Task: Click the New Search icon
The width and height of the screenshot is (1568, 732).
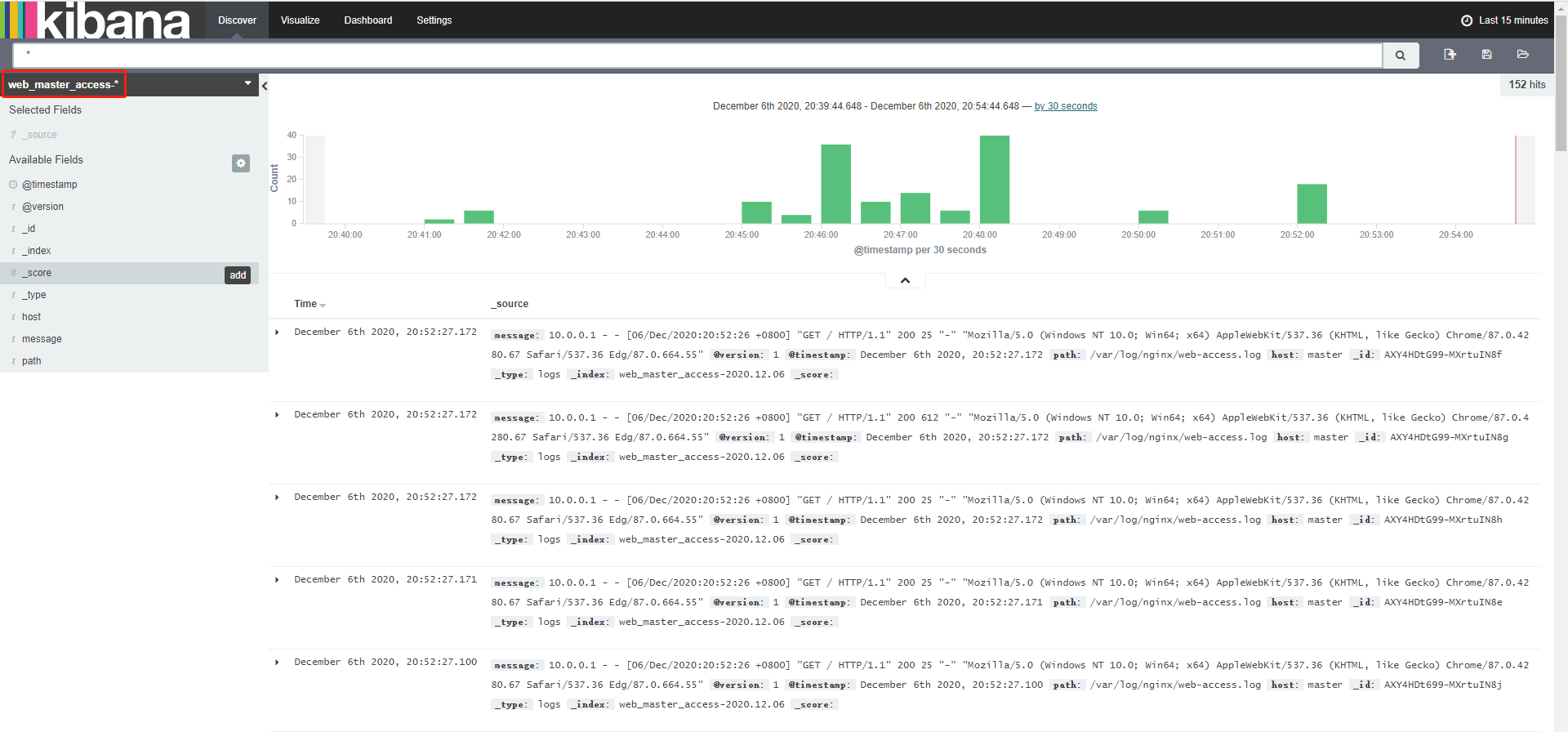Action: (1450, 54)
